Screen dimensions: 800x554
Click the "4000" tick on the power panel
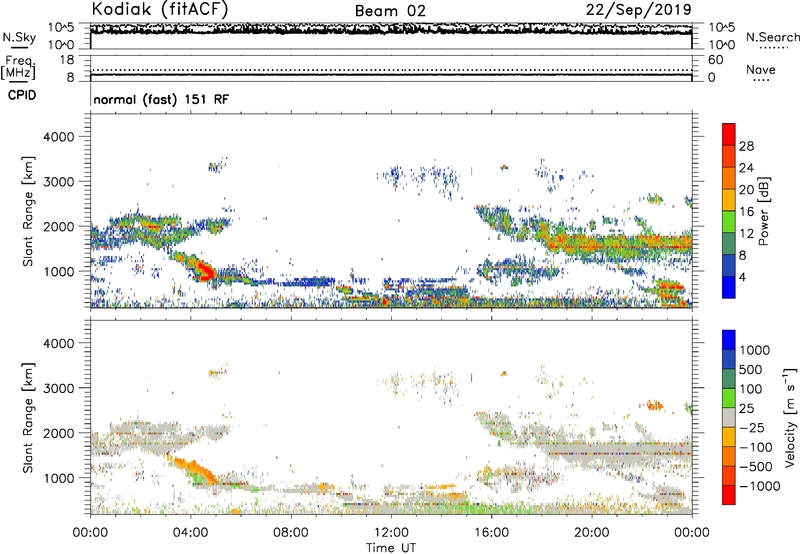58,137
